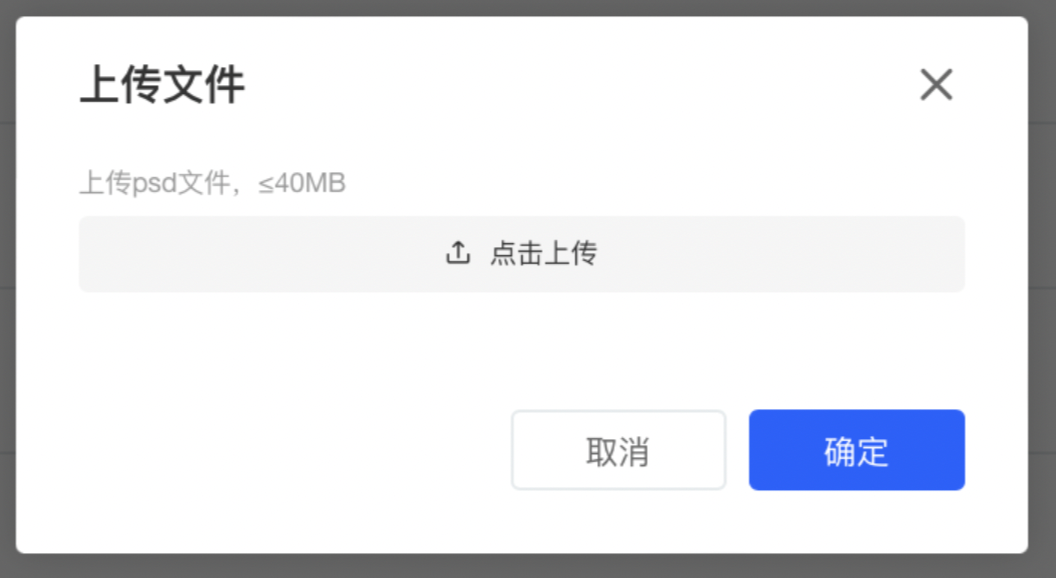Open the file picker from the gray upload bar
Image resolution: width=1056 pixels, height=578 pixels.
tap(522, 254)
